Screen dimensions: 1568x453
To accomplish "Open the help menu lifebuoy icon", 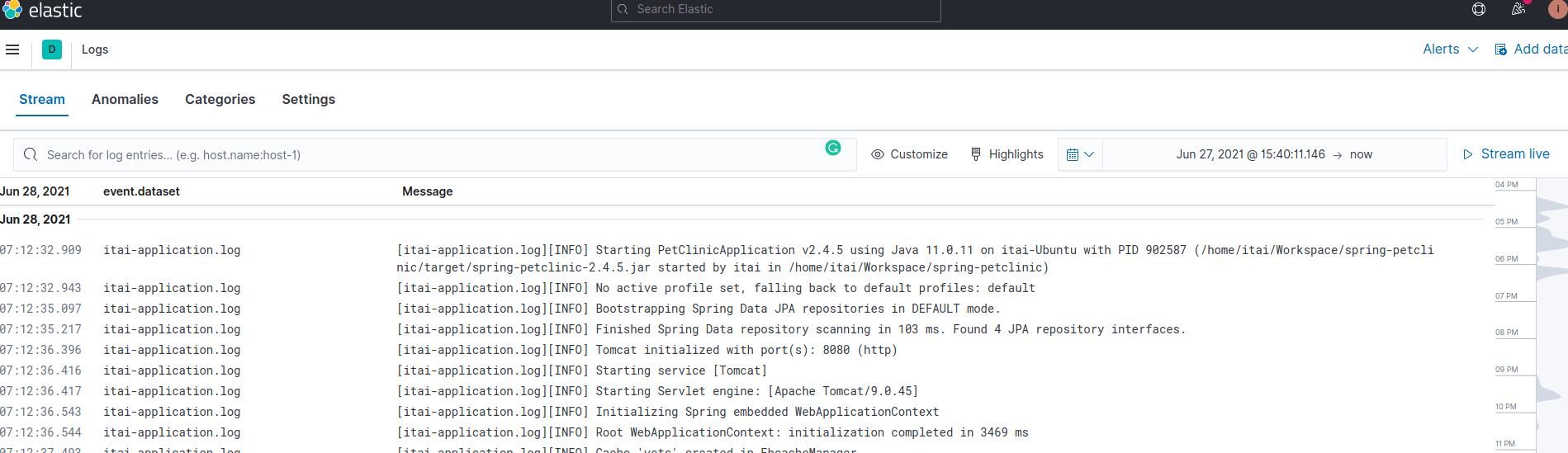I will (1479, 9).
